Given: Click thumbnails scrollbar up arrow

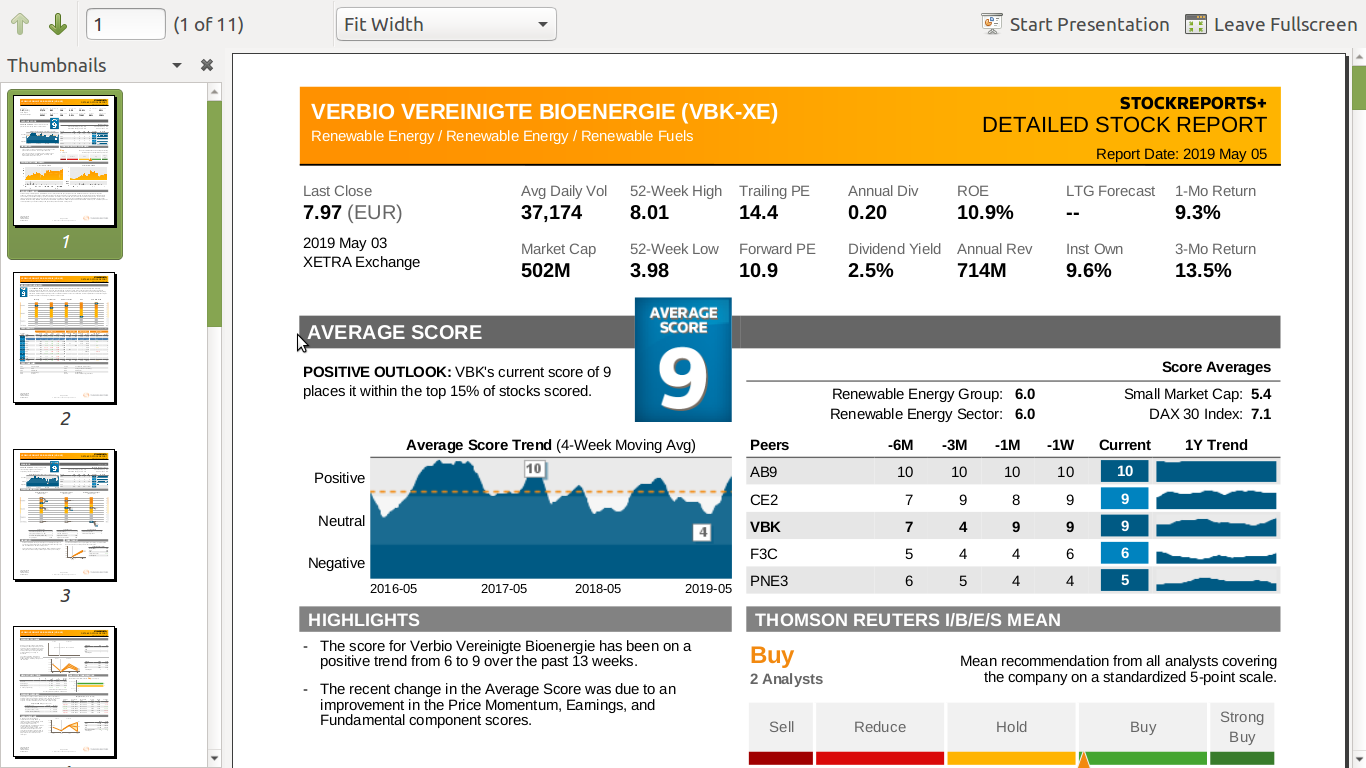Looking at the screenshot, I should [x=214, y=91].
